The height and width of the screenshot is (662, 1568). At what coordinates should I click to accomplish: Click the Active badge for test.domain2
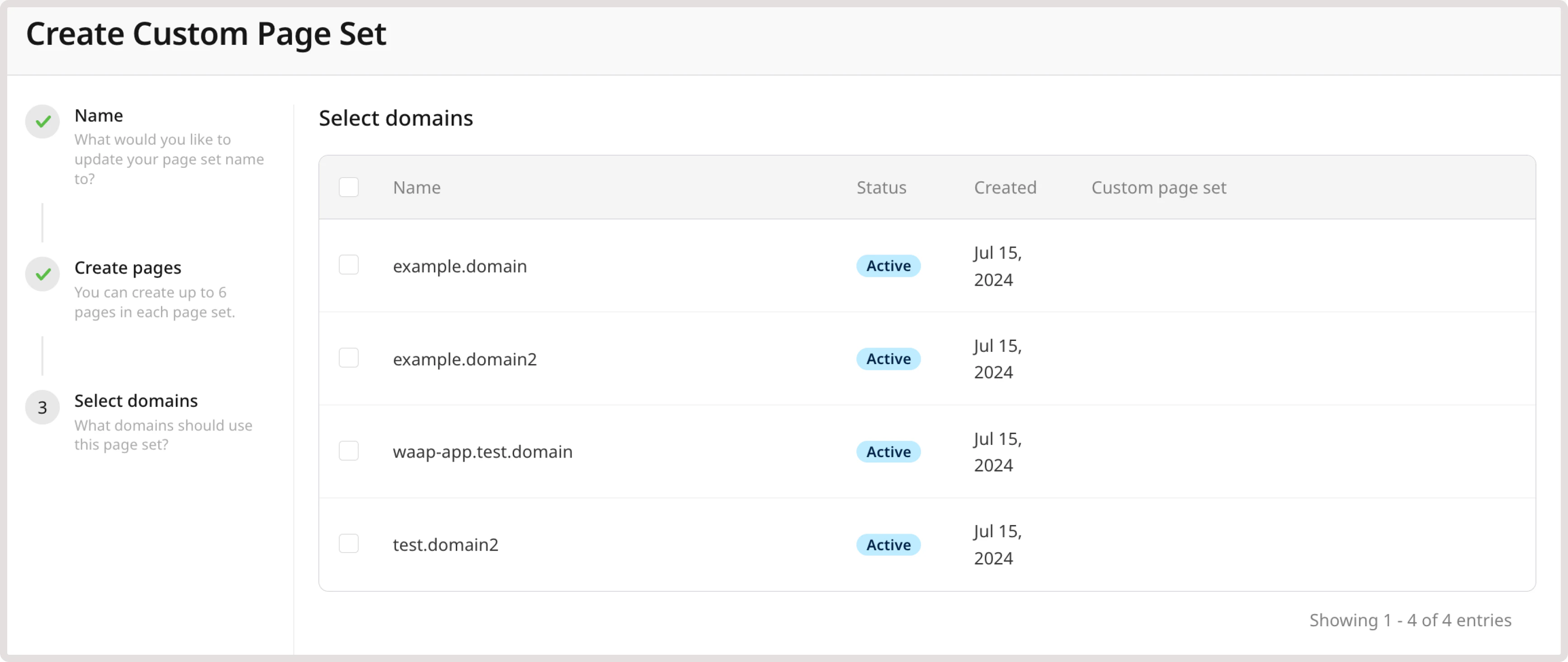coord(888,544)
